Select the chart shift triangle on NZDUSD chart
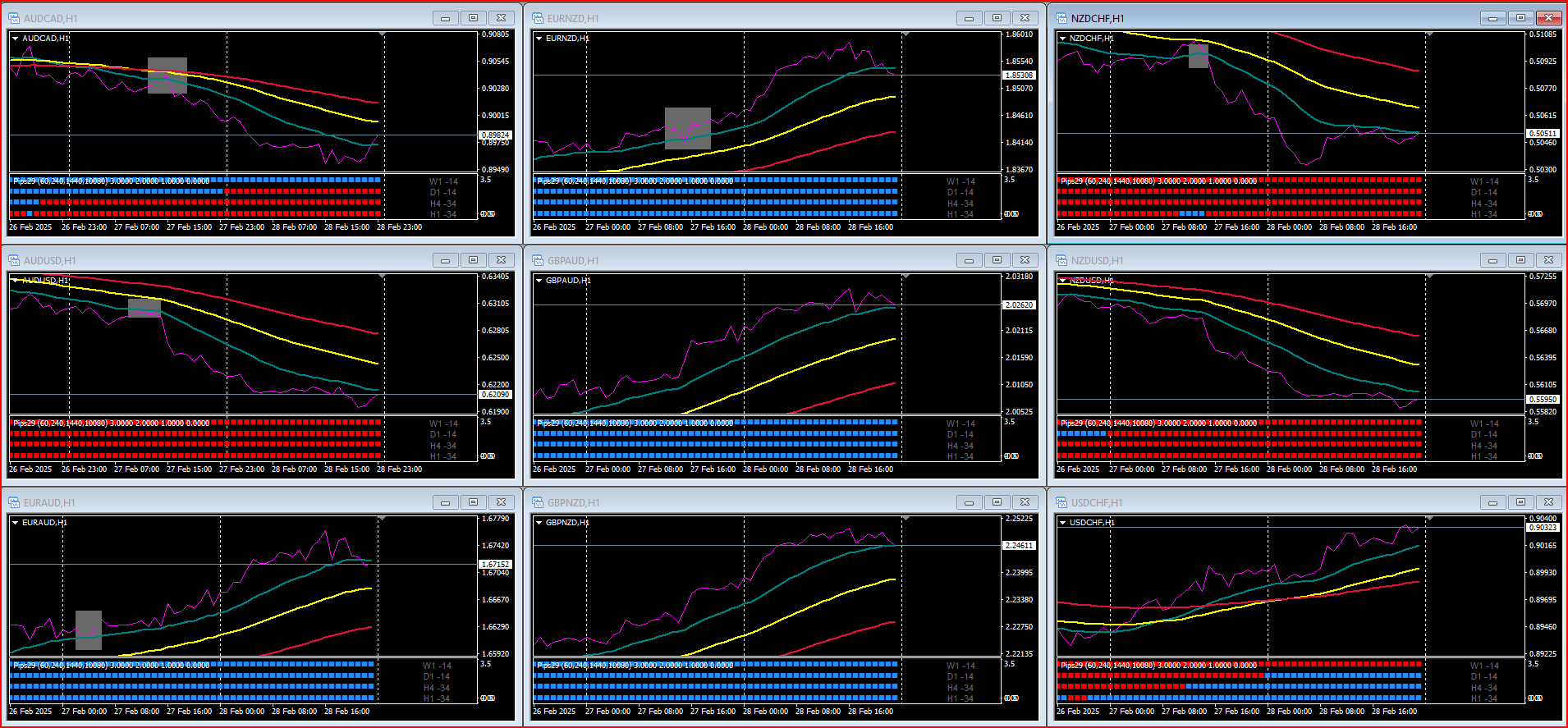The image size is (1568, 728). [1429, 277]
